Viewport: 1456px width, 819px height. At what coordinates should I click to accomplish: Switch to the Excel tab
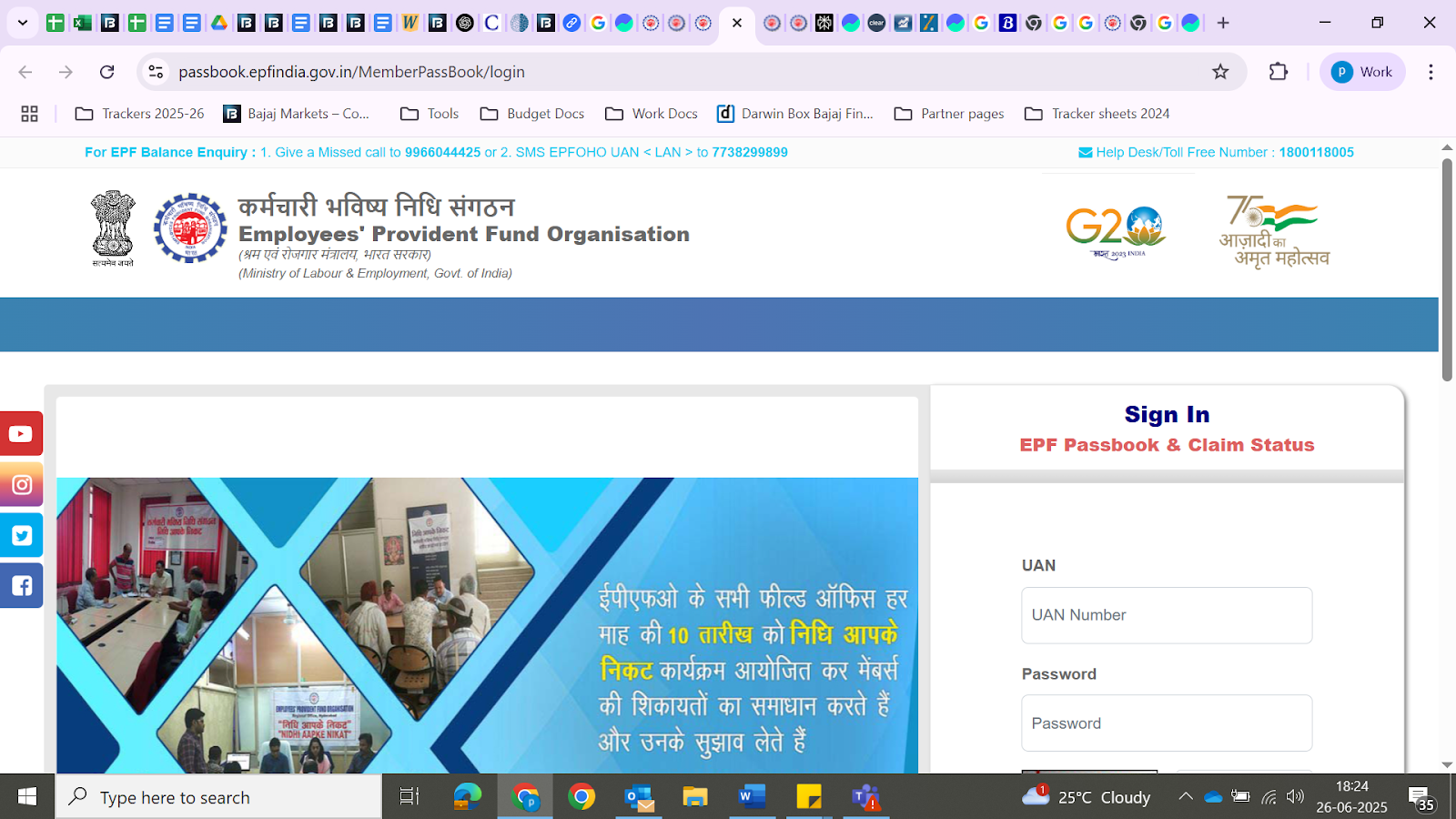tap(82, 23)
